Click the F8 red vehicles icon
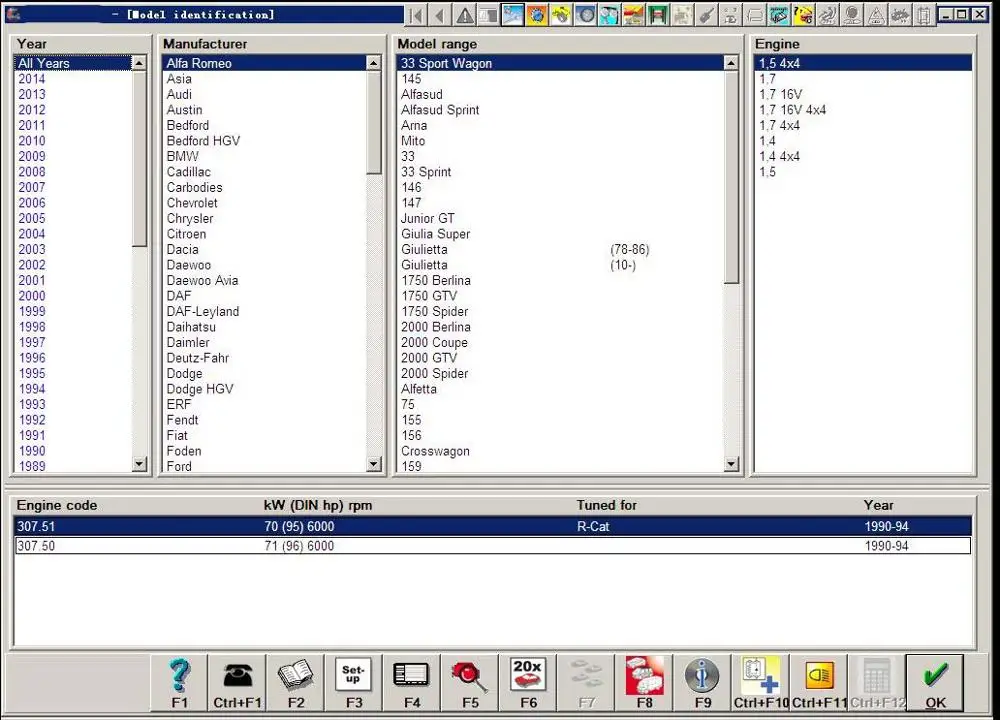 [x=643, y=676]
